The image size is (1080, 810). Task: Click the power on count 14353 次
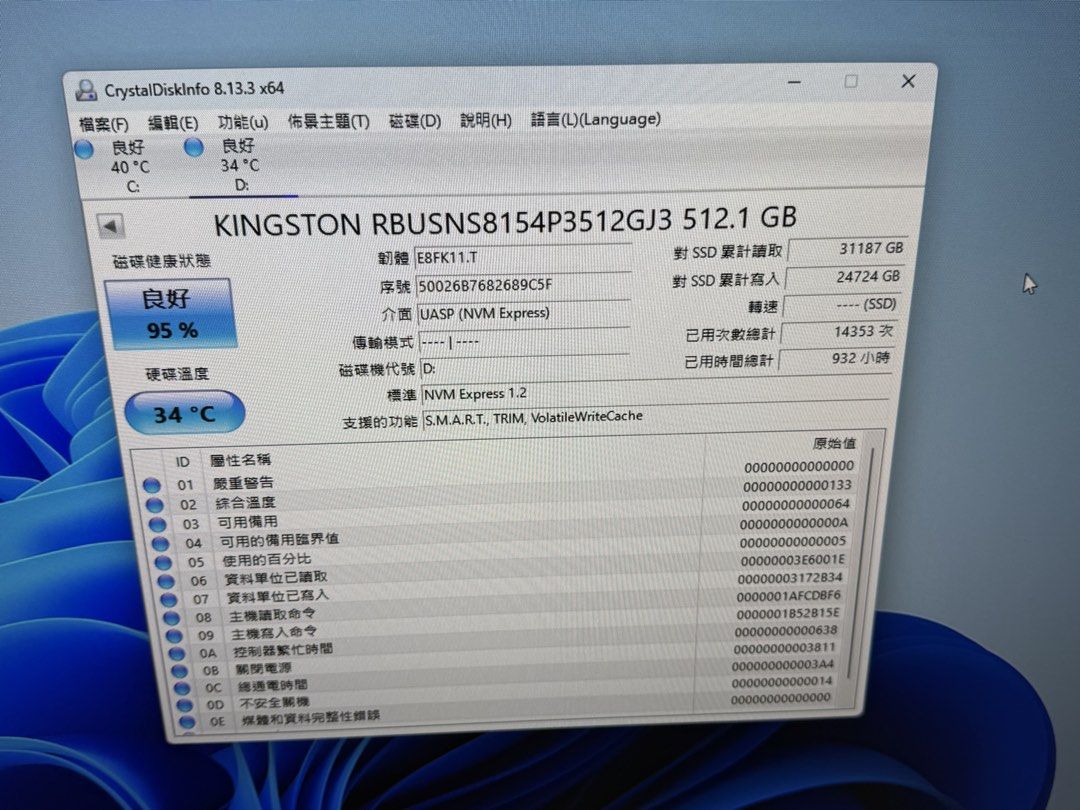839,332
